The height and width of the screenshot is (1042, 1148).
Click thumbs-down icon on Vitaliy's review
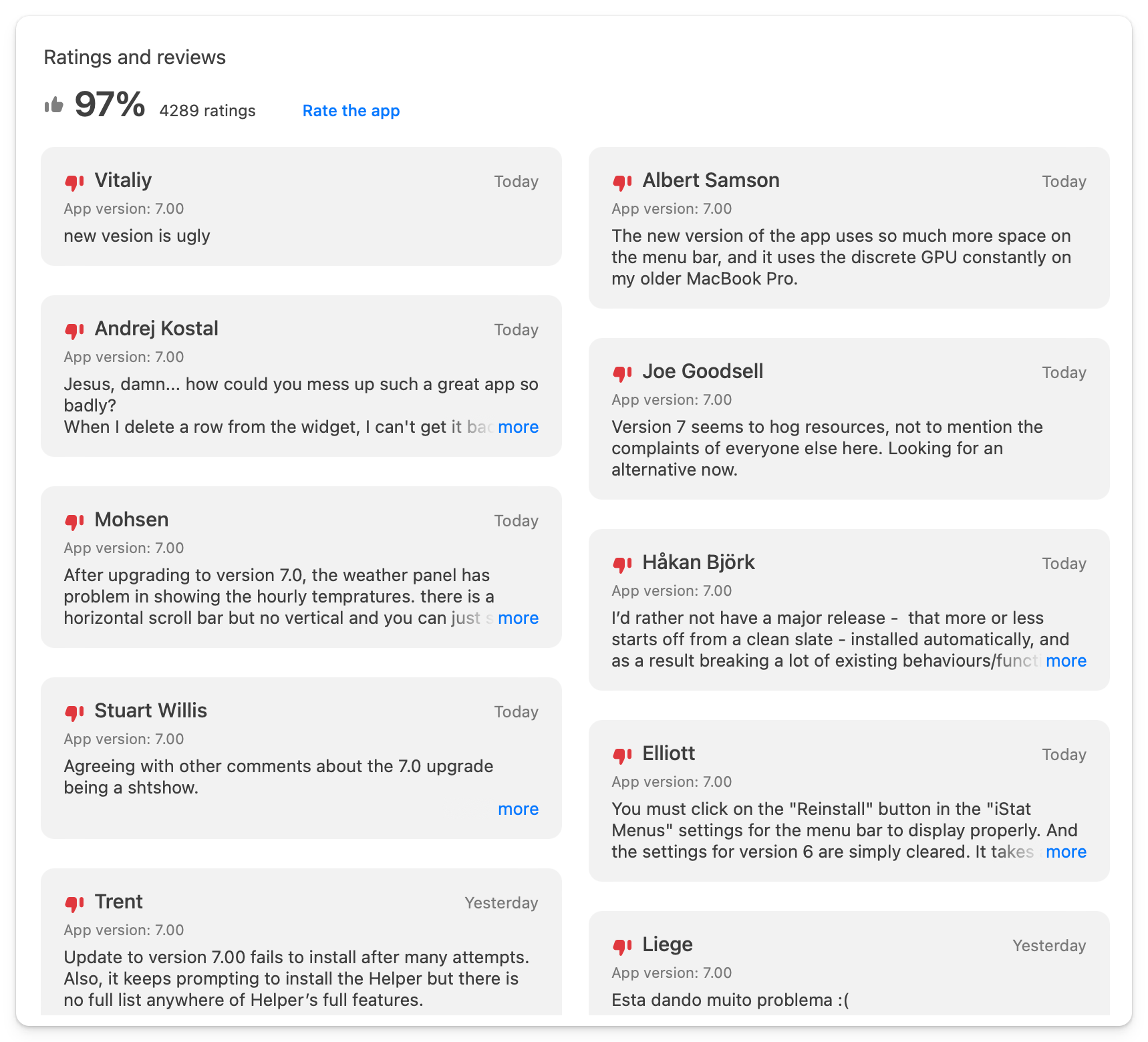coord(74,182)
